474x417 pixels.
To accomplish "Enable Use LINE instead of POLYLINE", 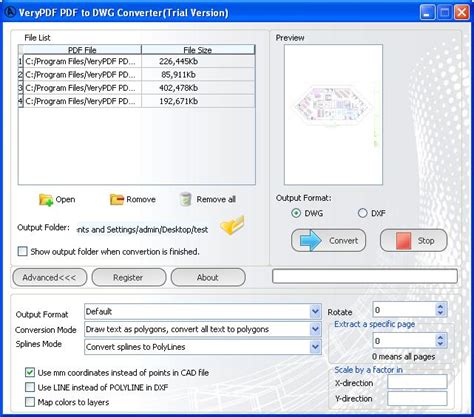I will pyautogui.click(x=30, y=387).
